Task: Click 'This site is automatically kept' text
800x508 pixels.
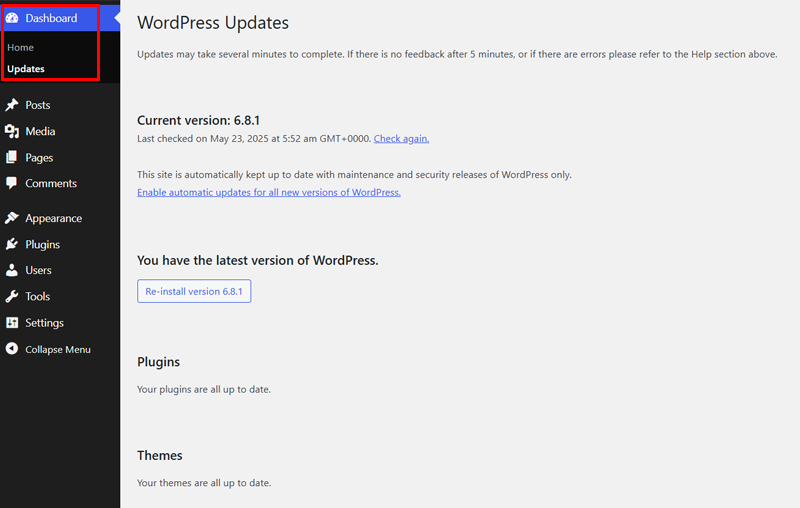Action: coord(355,174)
